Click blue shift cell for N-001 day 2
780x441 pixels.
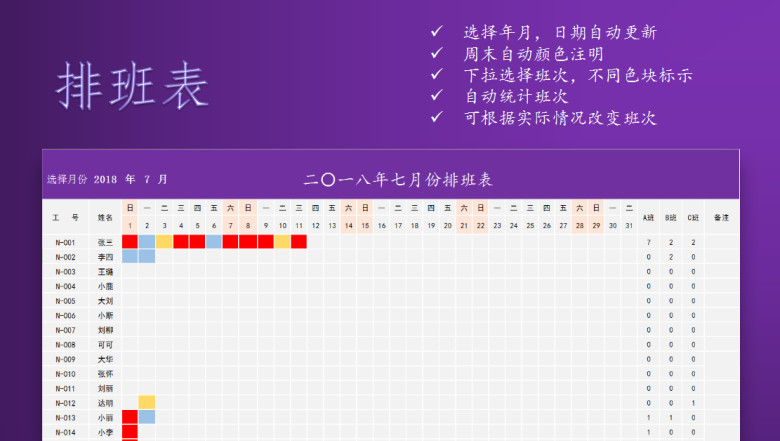pos(147,242)
